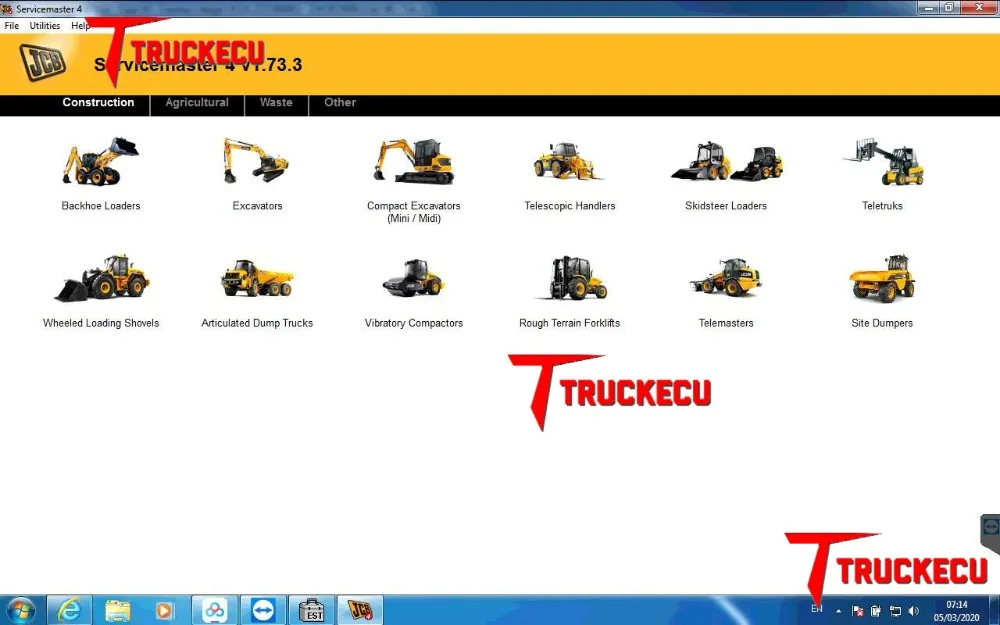Open Windows Media Player taskbar icon
This screenshot has width=1000, height=625.
coord(165,611)
